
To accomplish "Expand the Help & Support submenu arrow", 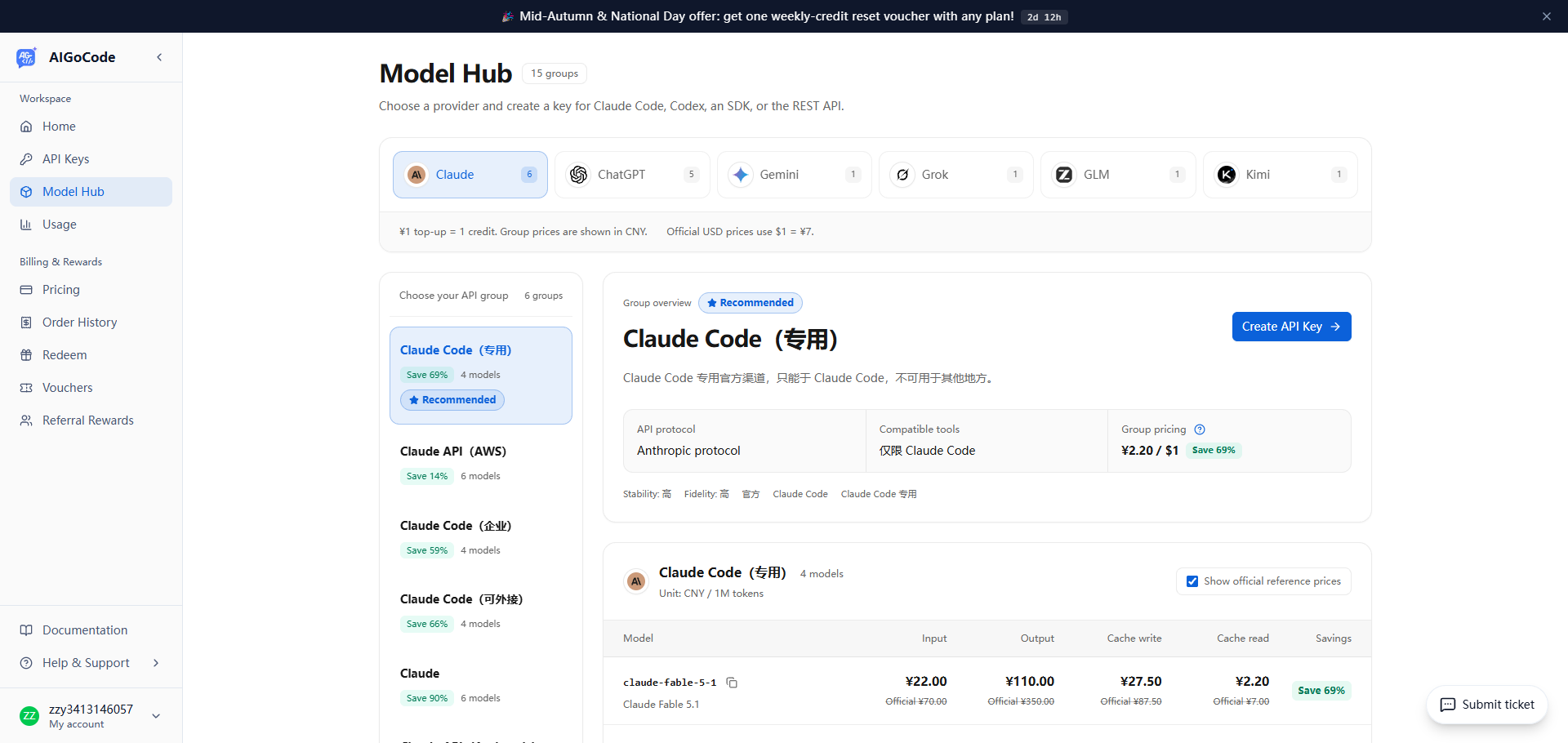I will (x=156, y=663).
